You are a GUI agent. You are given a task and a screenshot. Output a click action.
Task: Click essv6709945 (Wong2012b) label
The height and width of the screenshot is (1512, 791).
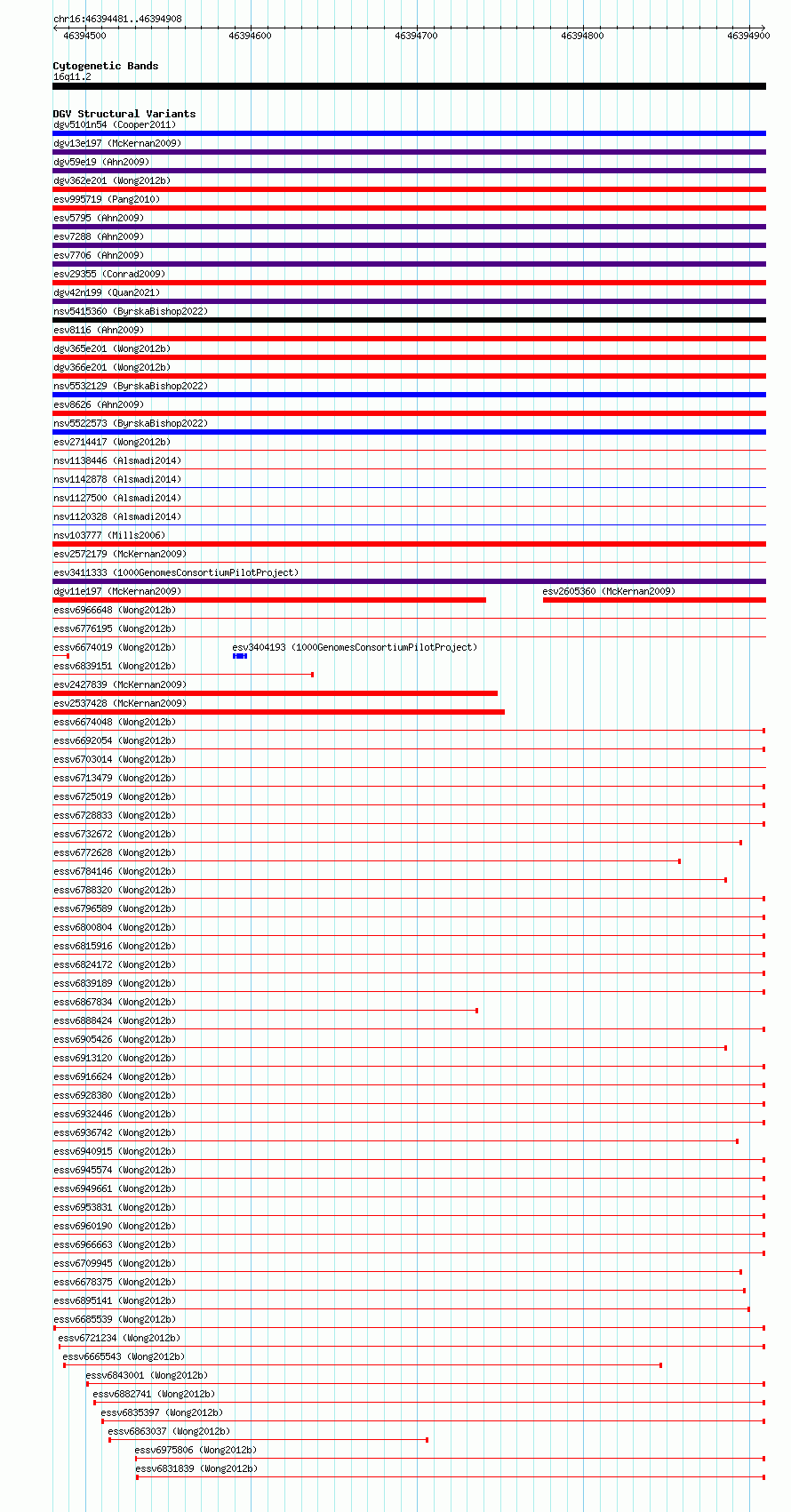tap(115, 1263)
